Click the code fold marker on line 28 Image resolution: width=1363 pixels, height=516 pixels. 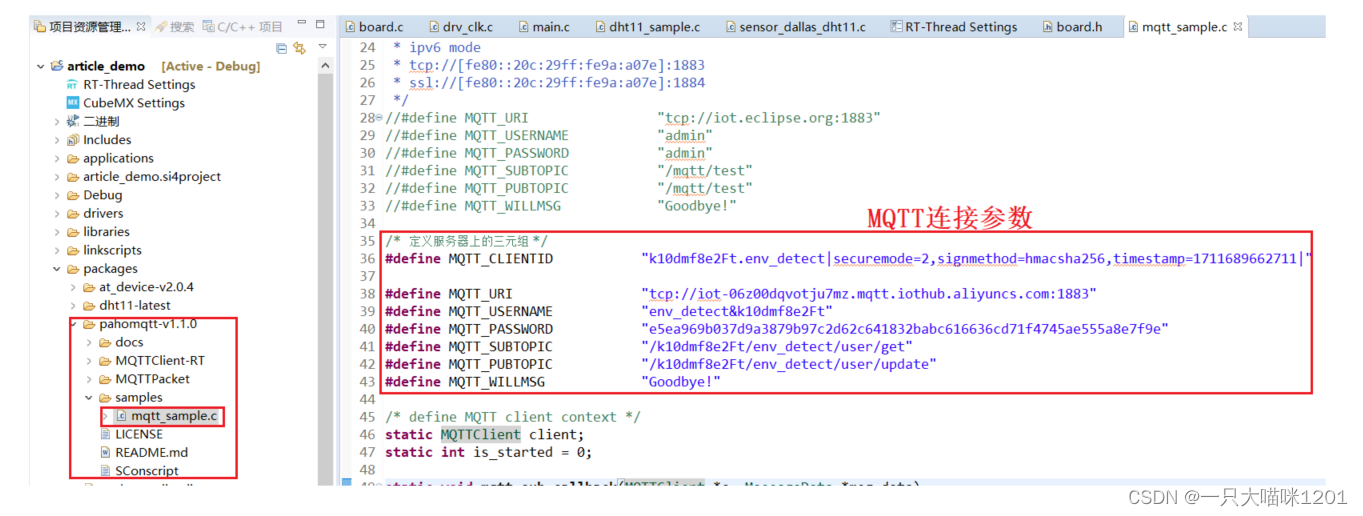click(379, 118)
